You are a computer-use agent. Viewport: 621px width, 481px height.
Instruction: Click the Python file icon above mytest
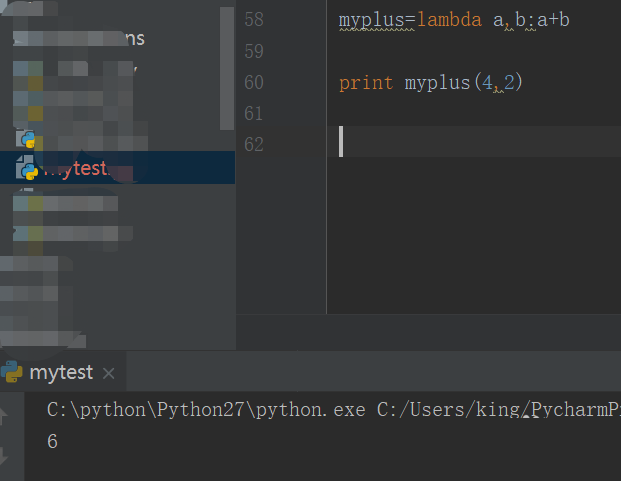point(27,138)
